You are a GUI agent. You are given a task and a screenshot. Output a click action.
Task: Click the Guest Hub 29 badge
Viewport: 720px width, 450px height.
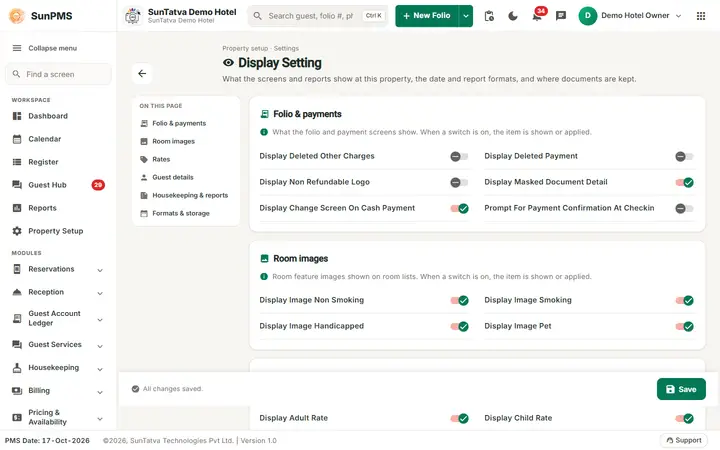(98, 185)
